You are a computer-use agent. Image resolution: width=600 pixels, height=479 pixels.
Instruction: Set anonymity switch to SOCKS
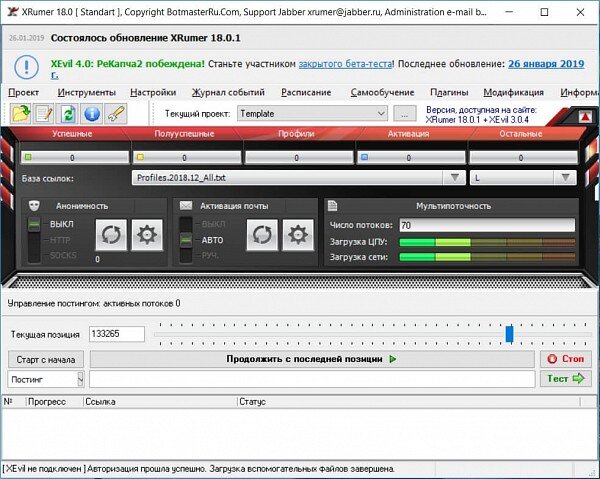63,255
